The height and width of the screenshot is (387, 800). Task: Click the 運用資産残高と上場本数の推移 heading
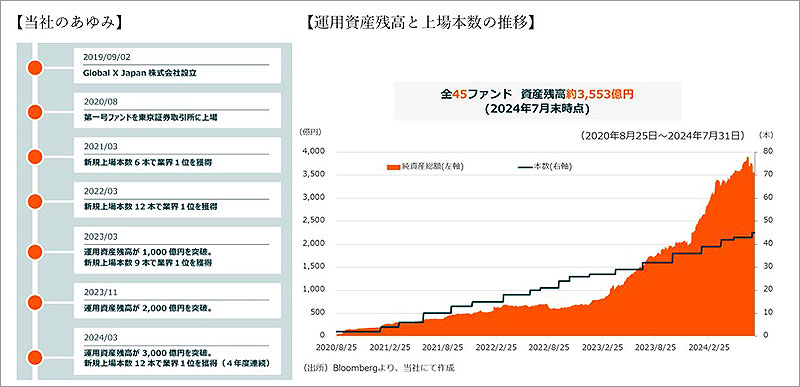tap(420, 24)
